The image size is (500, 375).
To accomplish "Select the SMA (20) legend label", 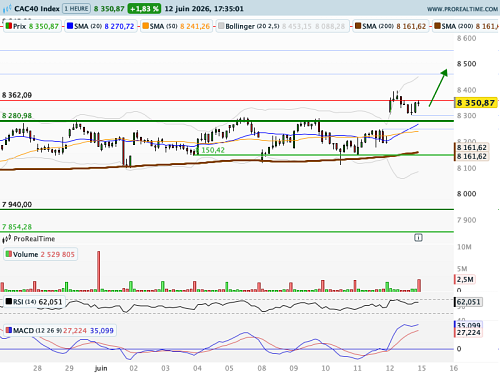I will (88, 26).
